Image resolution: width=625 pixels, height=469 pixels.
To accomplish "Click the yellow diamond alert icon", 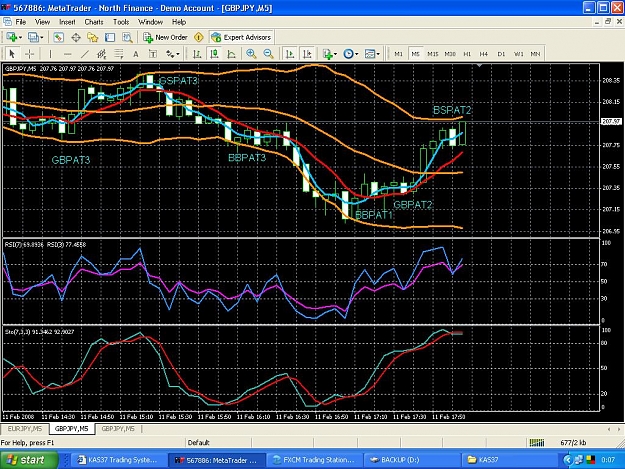I will tap(199, 37).
